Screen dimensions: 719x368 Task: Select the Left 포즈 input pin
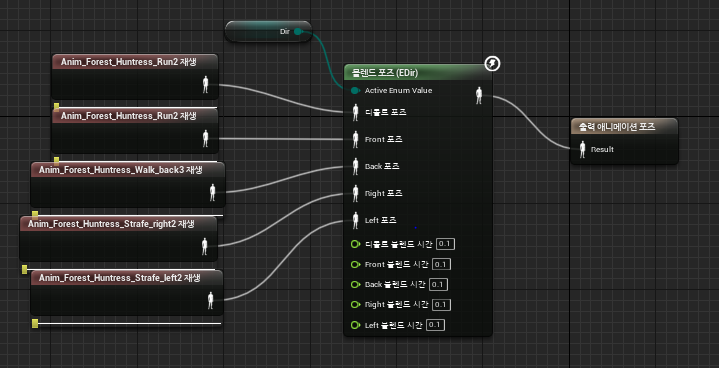click(x=355, y=220)
